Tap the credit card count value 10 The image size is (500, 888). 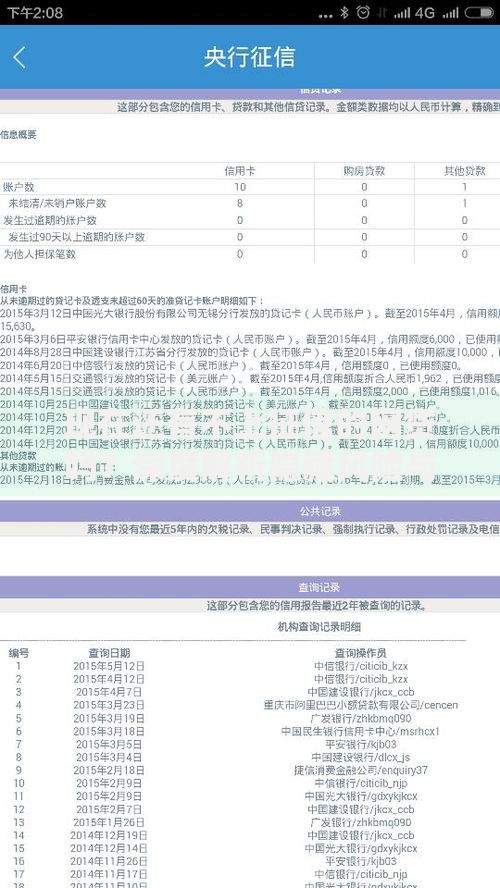pyautogui.click(x=240, y=186)
